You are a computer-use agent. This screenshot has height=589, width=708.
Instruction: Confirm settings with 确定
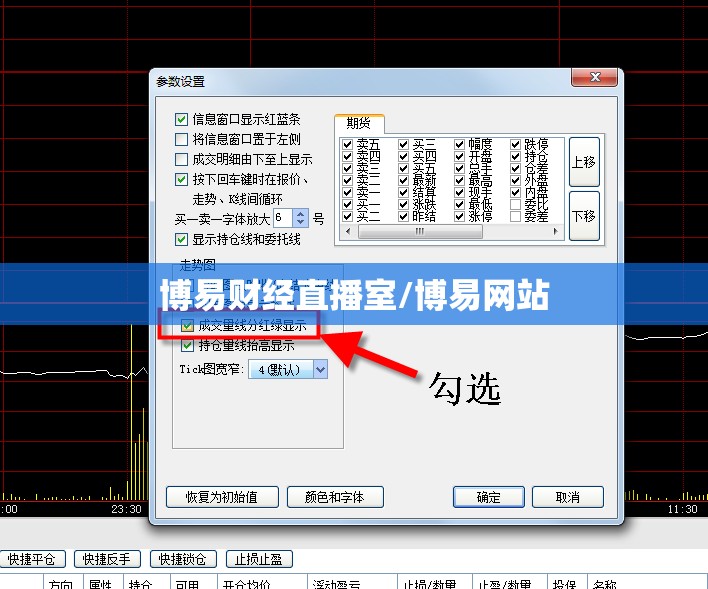[489, 497]
